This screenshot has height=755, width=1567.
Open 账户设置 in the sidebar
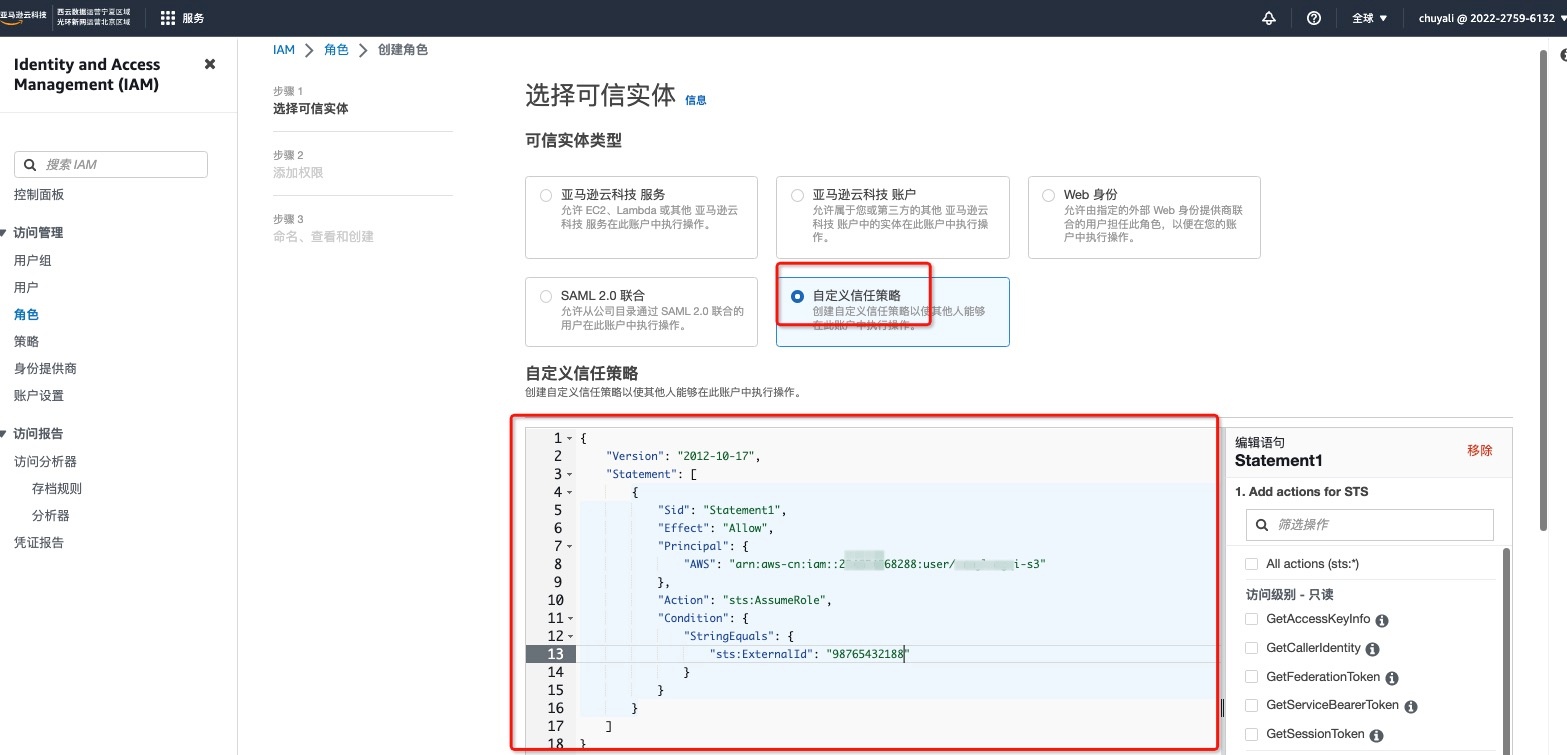(x=39, y=396)
